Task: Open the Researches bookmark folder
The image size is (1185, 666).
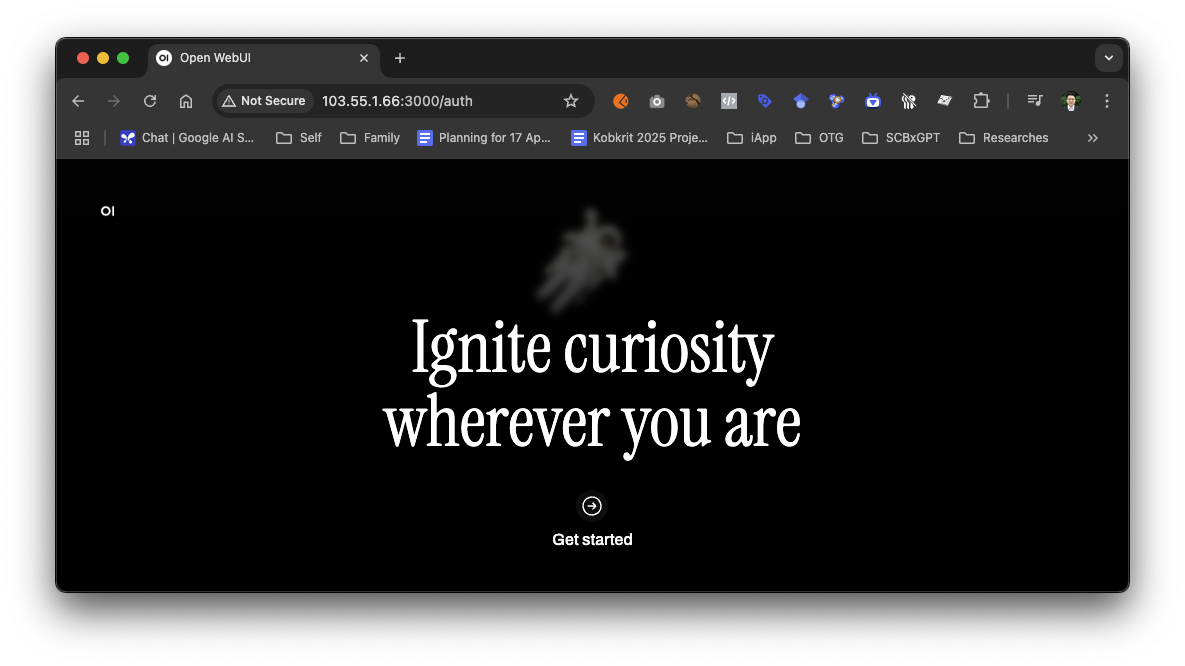Action: tap(1004, 138)
